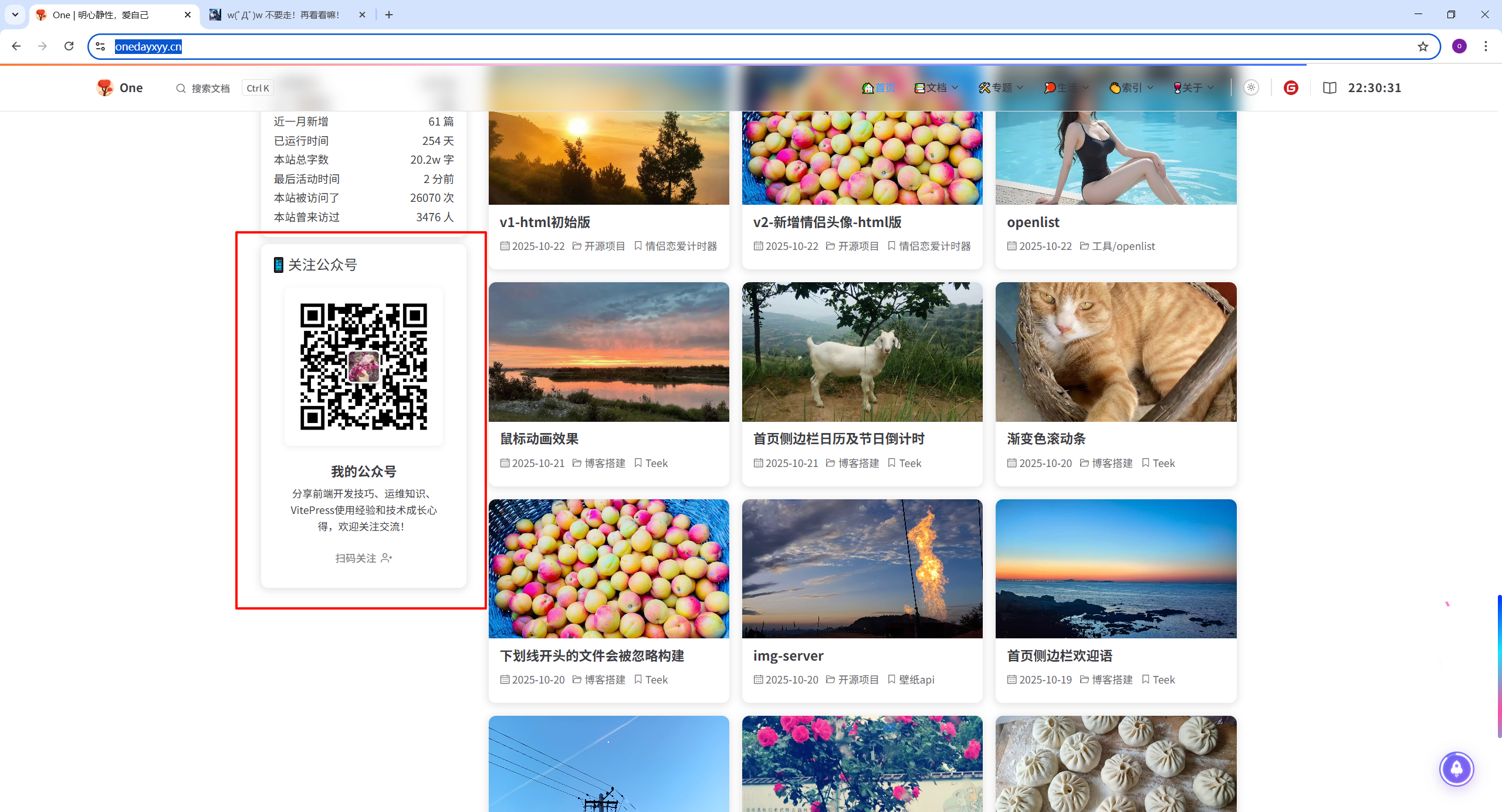
Task: Expand the 索引 navigation dropdown
Action: pyautogui.click(x=1132, y=88)
